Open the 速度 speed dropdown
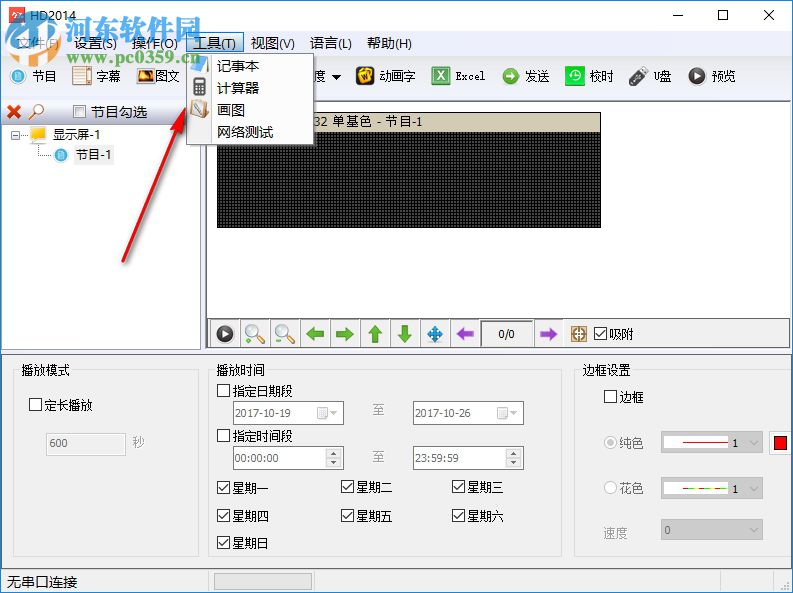The height and width of the screenshot is (593, 793). coord(754,530)
